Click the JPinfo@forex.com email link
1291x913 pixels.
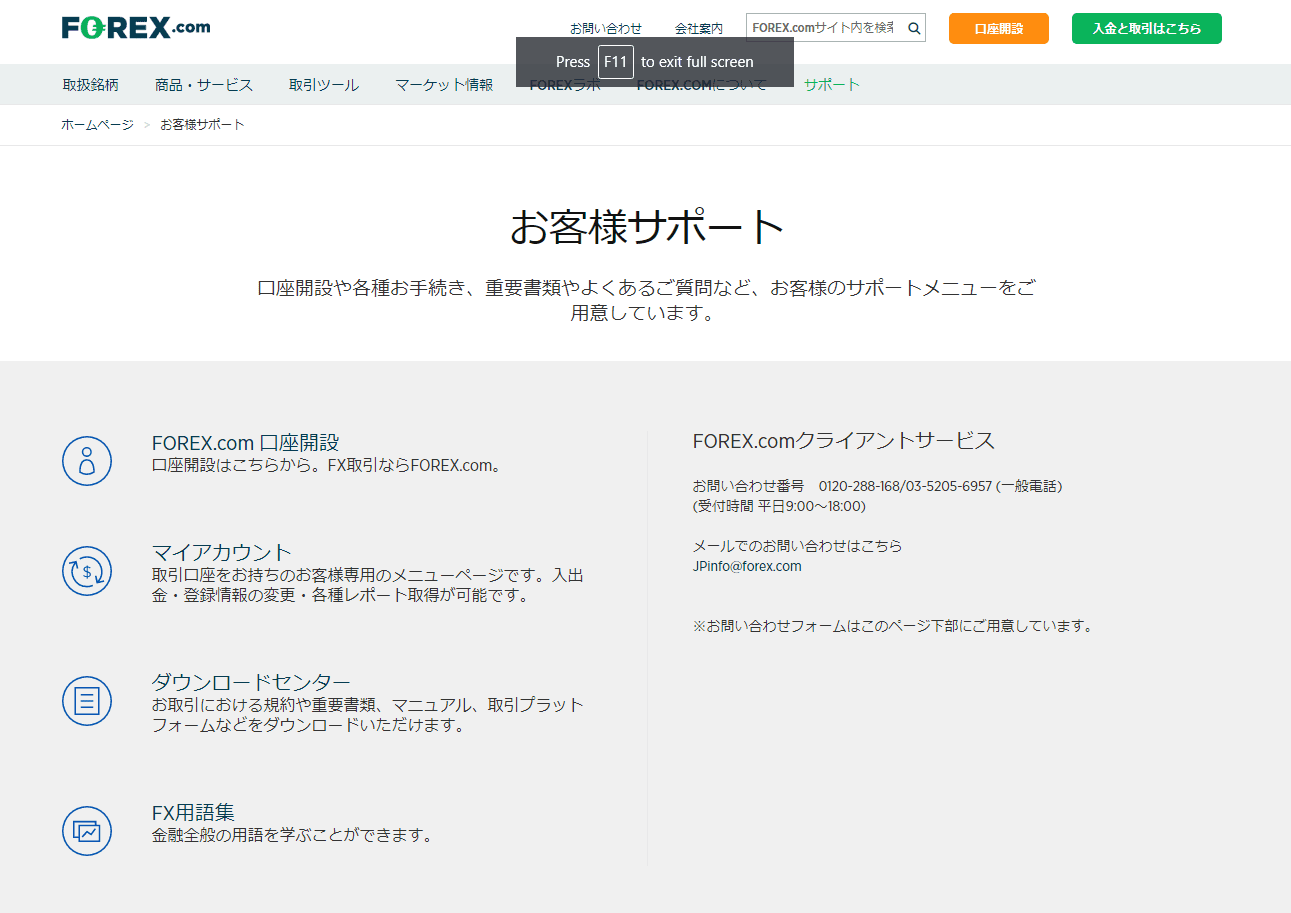click(x=747, y=566)
